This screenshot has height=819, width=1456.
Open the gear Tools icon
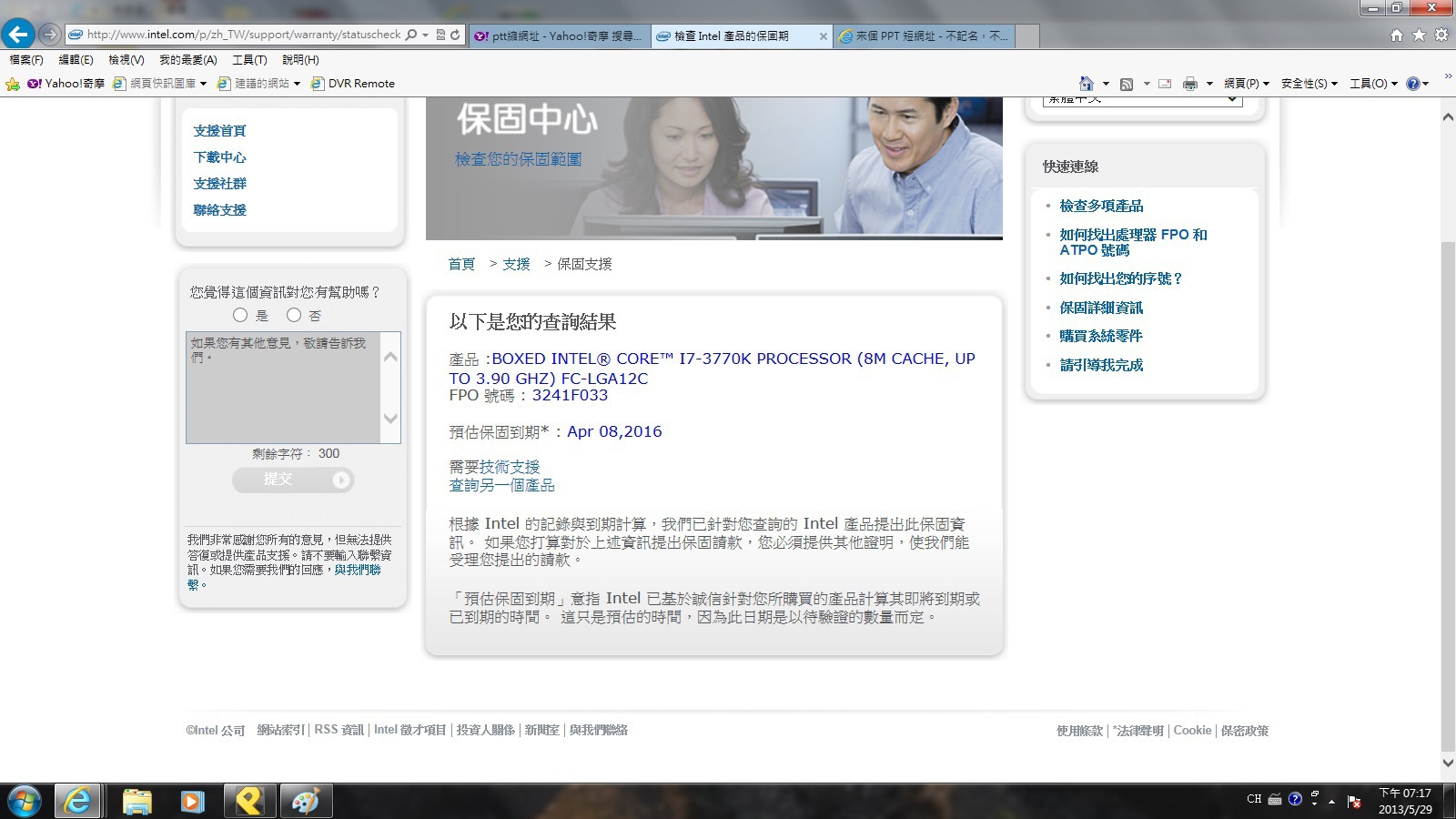point(1441,35)
